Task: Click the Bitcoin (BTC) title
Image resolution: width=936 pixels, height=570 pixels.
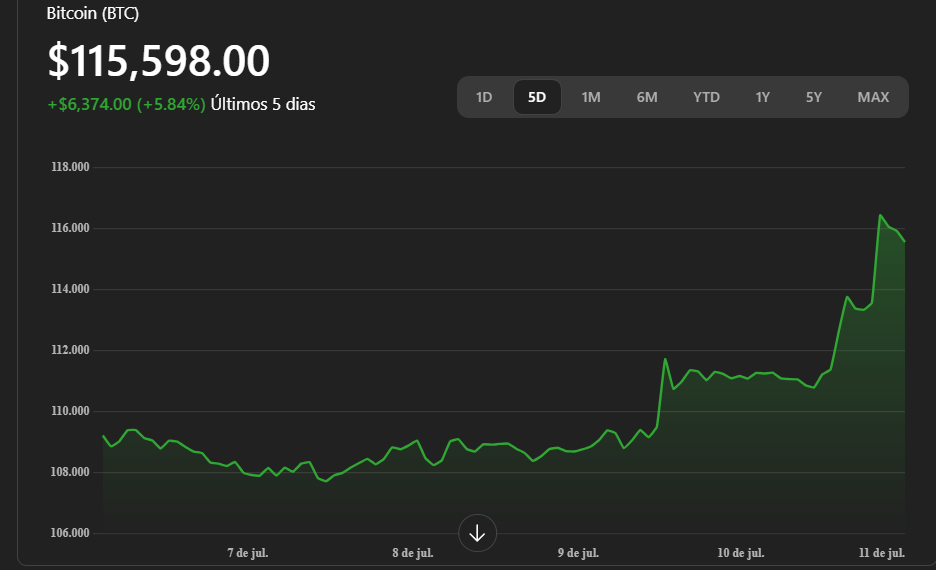Action: 93,13
